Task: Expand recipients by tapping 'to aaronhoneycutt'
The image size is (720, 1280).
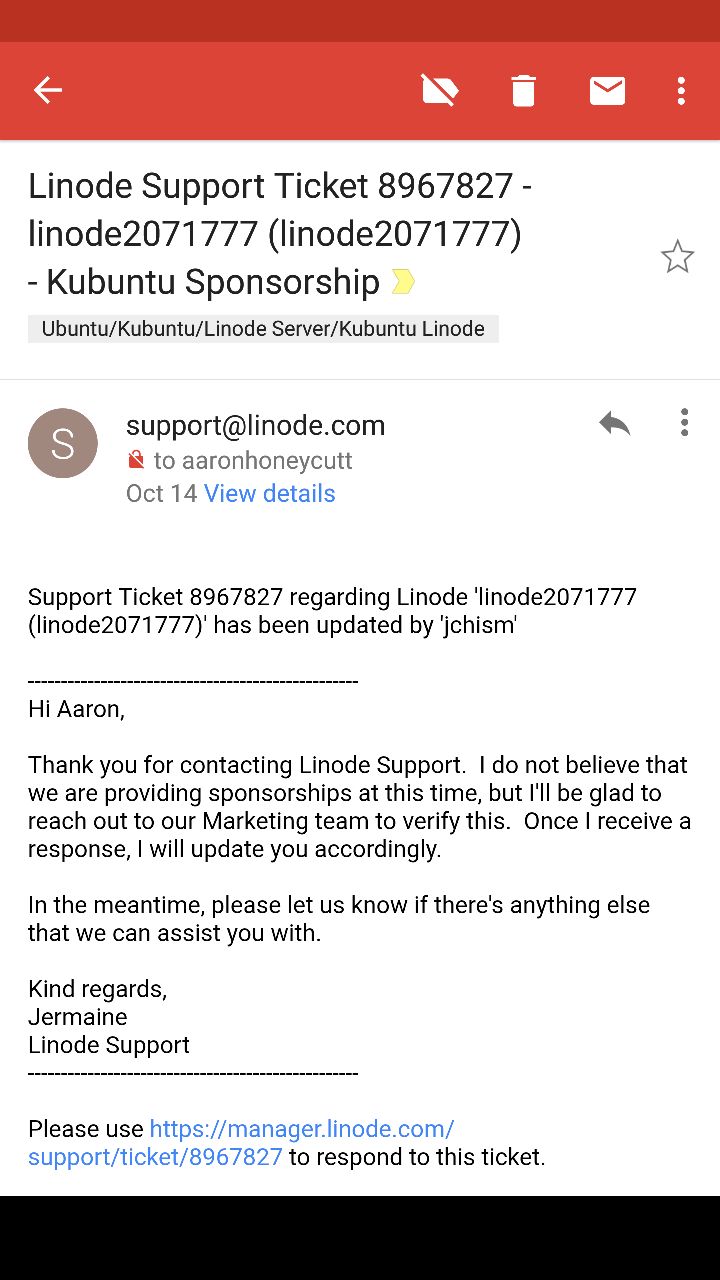Action: (253, 461)
